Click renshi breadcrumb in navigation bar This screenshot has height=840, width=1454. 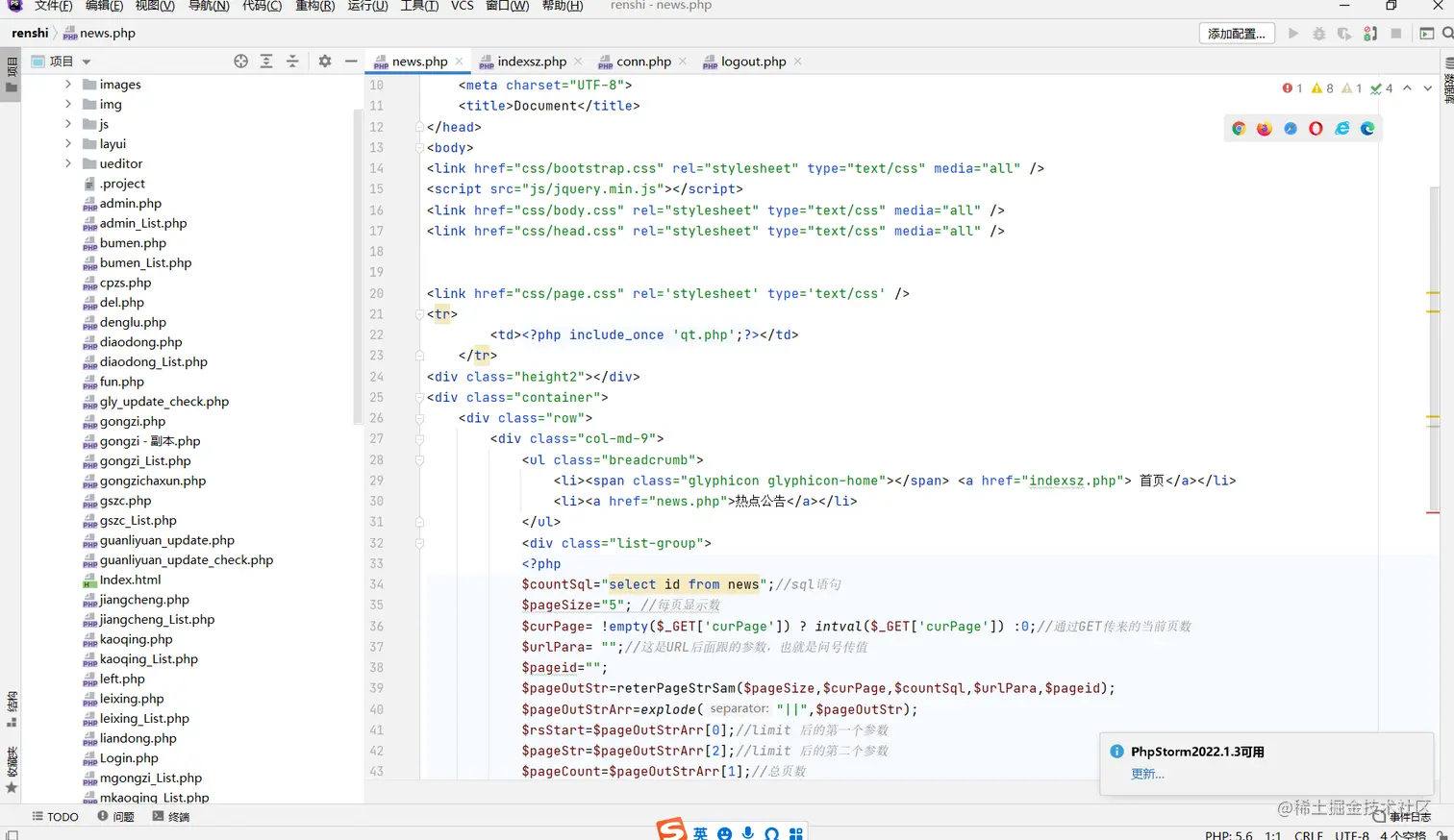[x=30, y=33]
